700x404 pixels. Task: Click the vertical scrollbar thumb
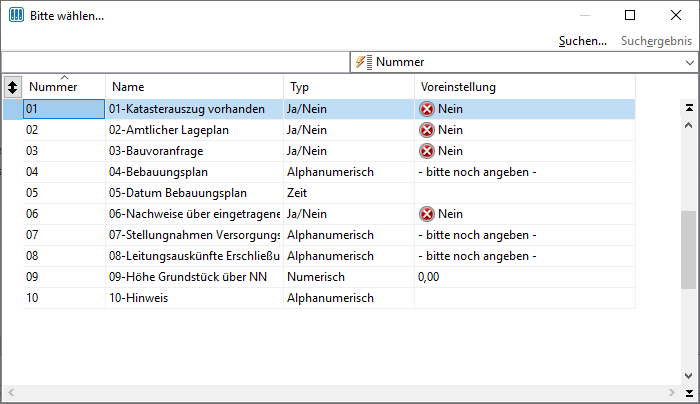688,250
